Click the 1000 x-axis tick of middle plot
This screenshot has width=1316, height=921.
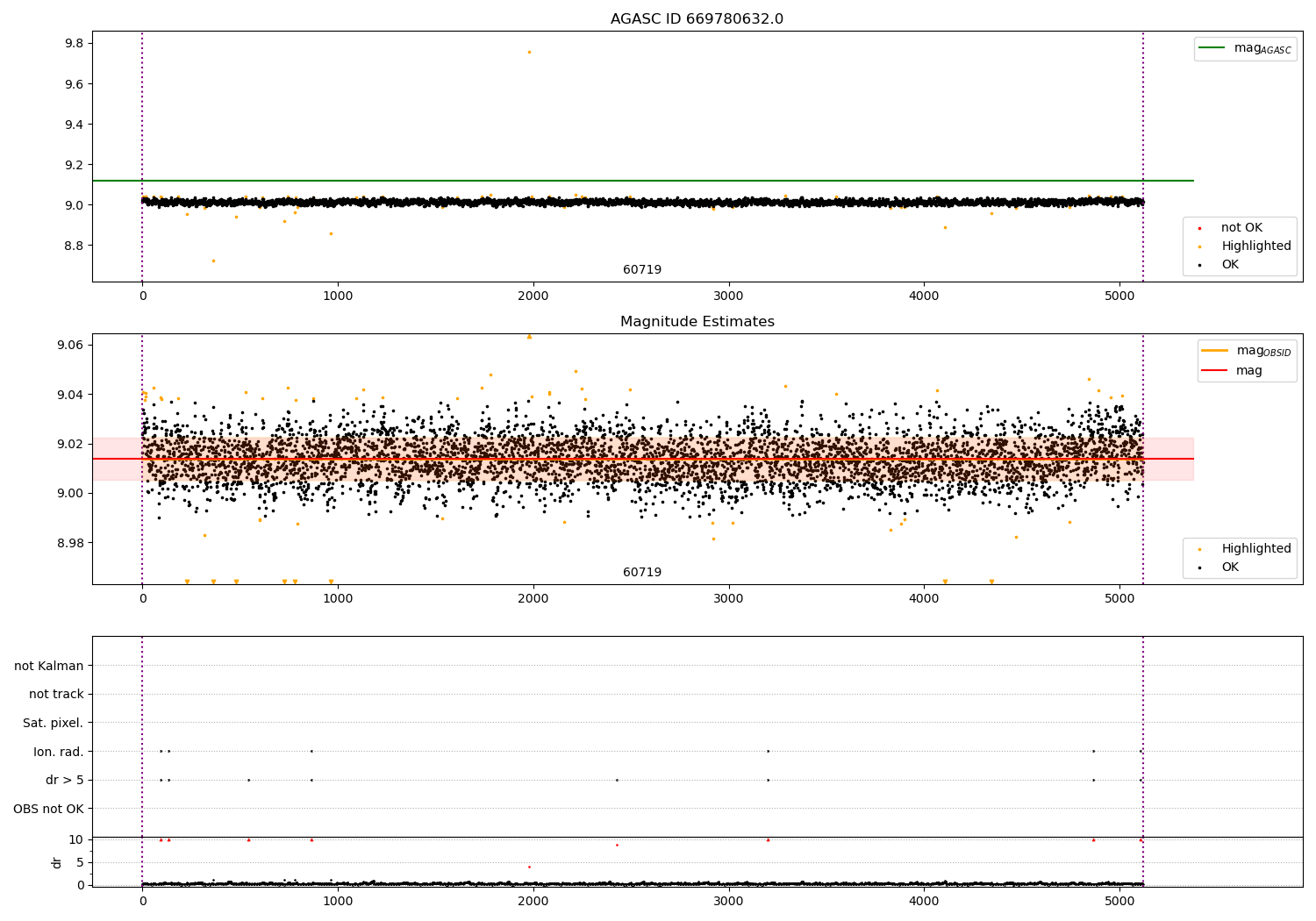click(338, 599)
